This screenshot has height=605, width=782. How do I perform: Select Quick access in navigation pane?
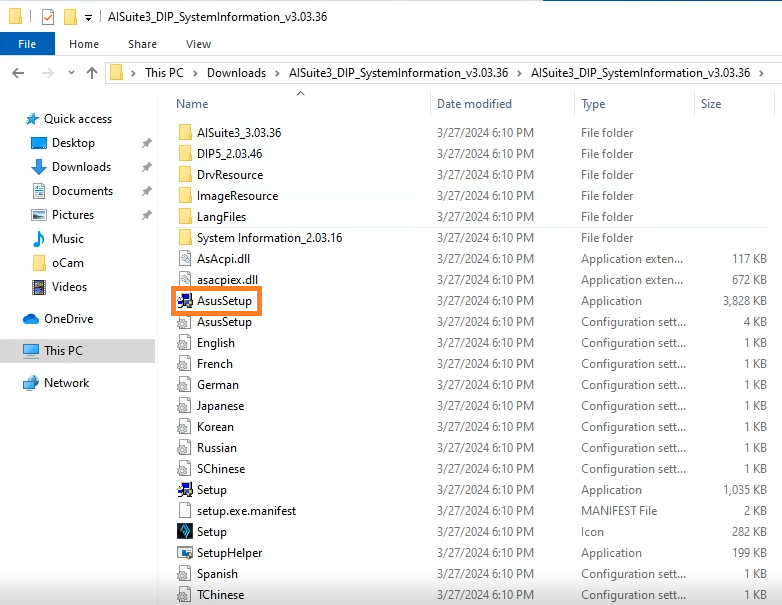(x=69, y=119)
